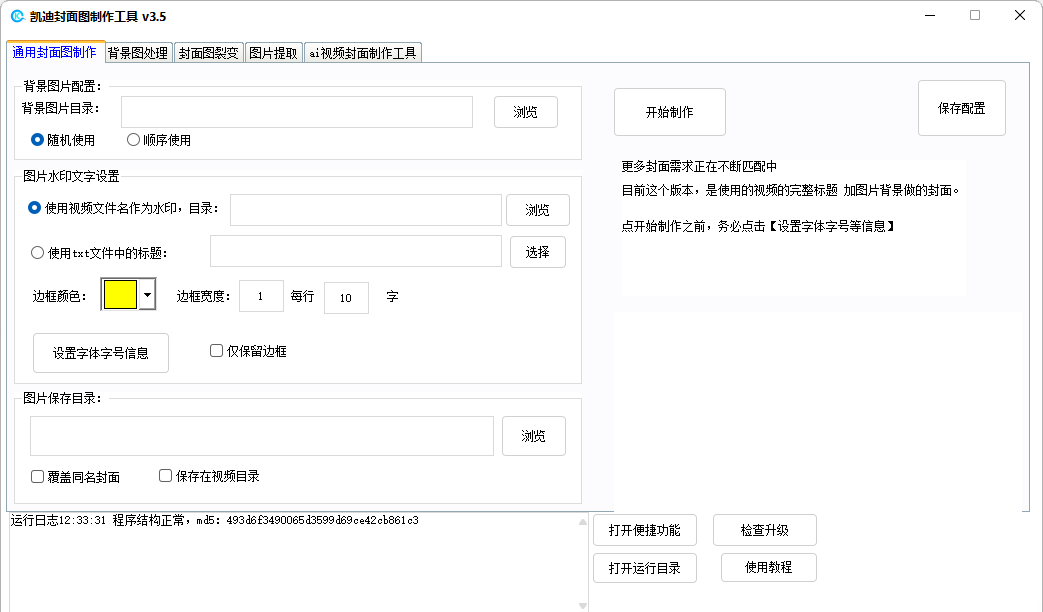Click the 保存配置 button
1043x612 pixels.
tap(962, 108)
